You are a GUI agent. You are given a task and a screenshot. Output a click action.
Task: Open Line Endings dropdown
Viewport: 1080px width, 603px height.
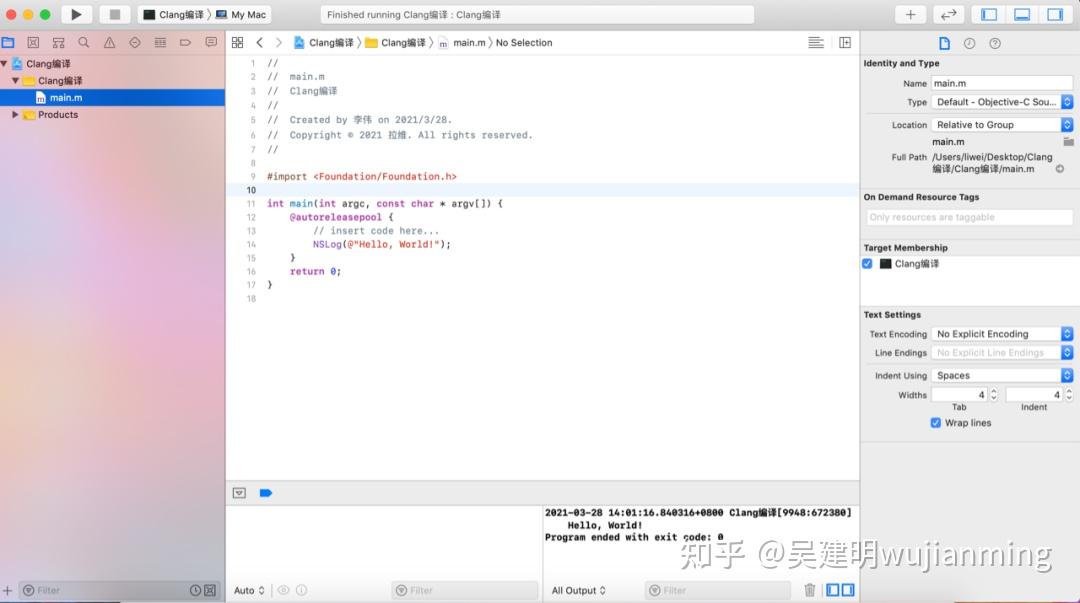point(1002,353)
